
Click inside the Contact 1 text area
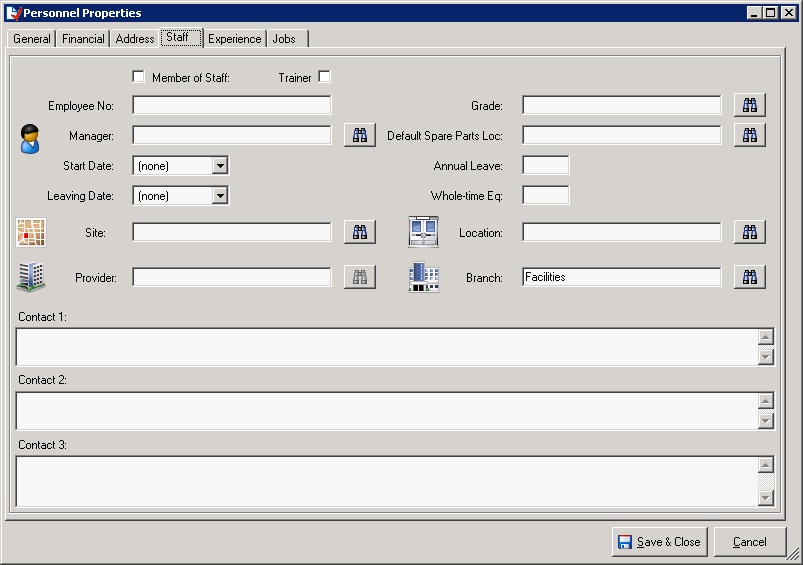[387, 347]
